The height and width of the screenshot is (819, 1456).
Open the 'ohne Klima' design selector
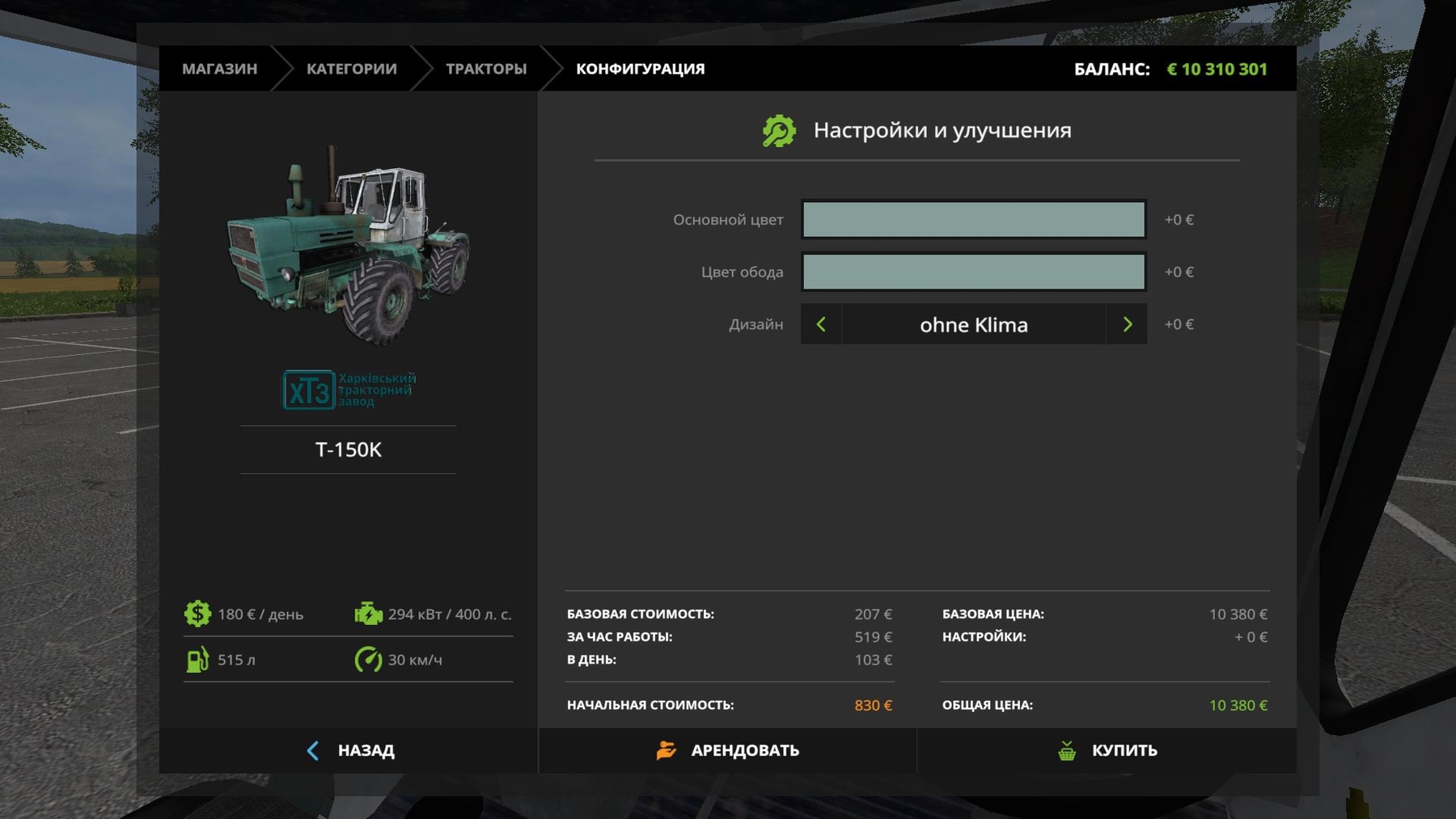(973, 324)
